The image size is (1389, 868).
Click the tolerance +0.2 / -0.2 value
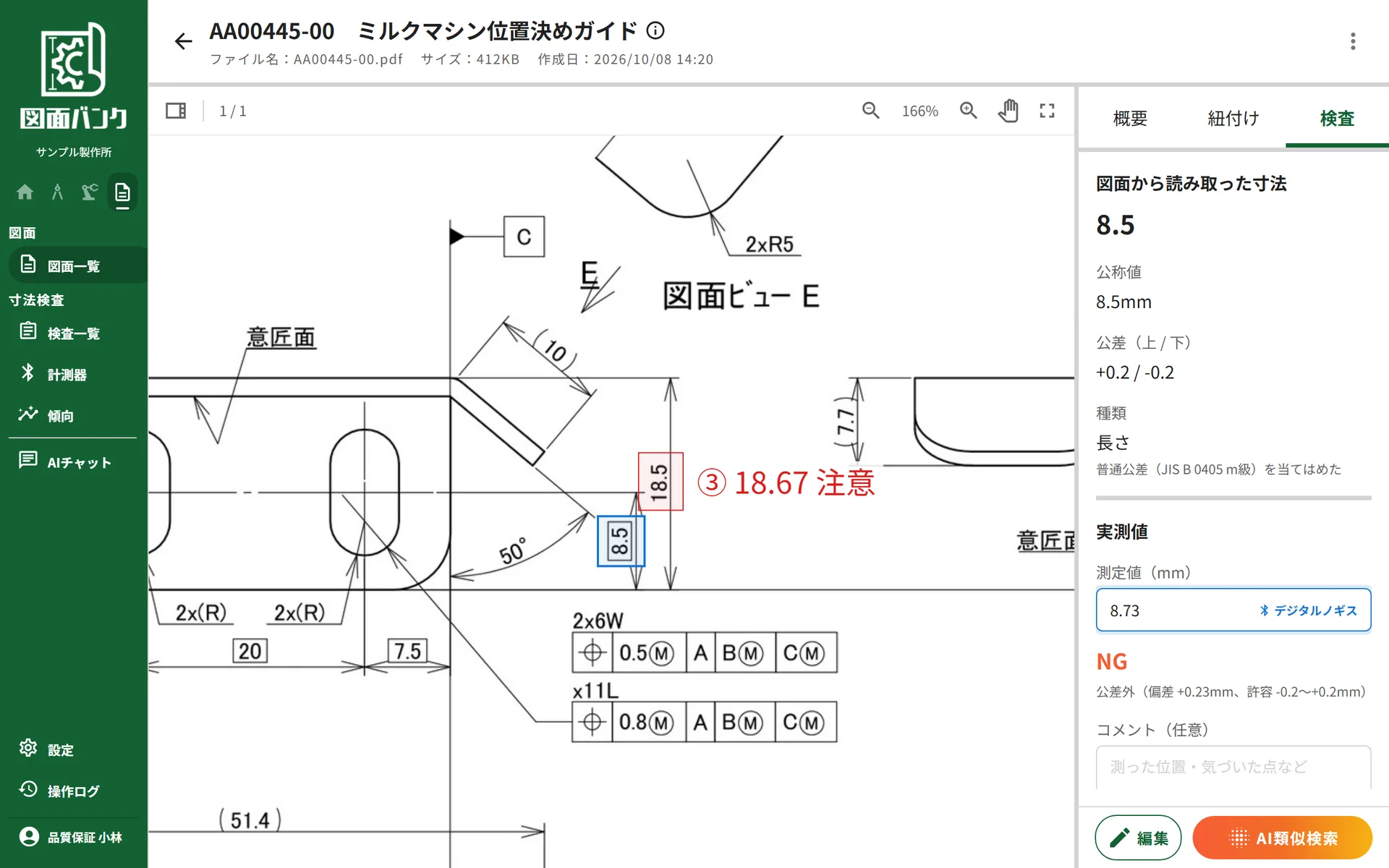(1135, 373)
